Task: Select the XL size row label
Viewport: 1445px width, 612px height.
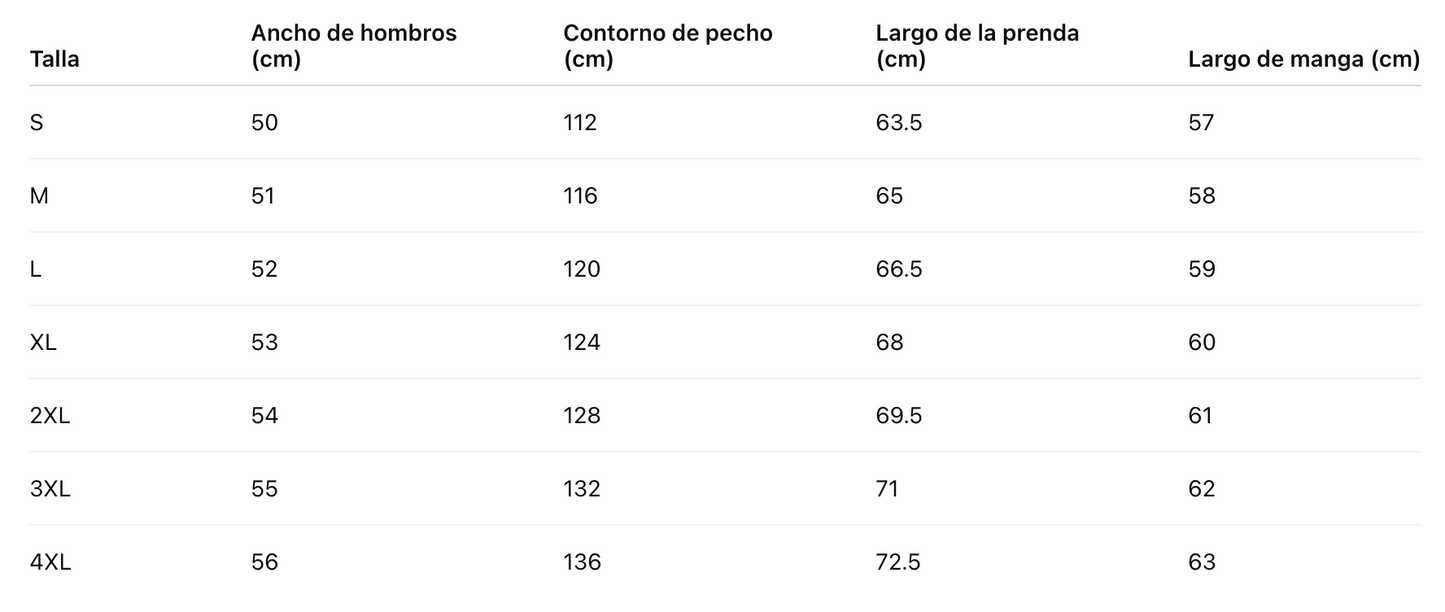Action: tap(44, 342)
